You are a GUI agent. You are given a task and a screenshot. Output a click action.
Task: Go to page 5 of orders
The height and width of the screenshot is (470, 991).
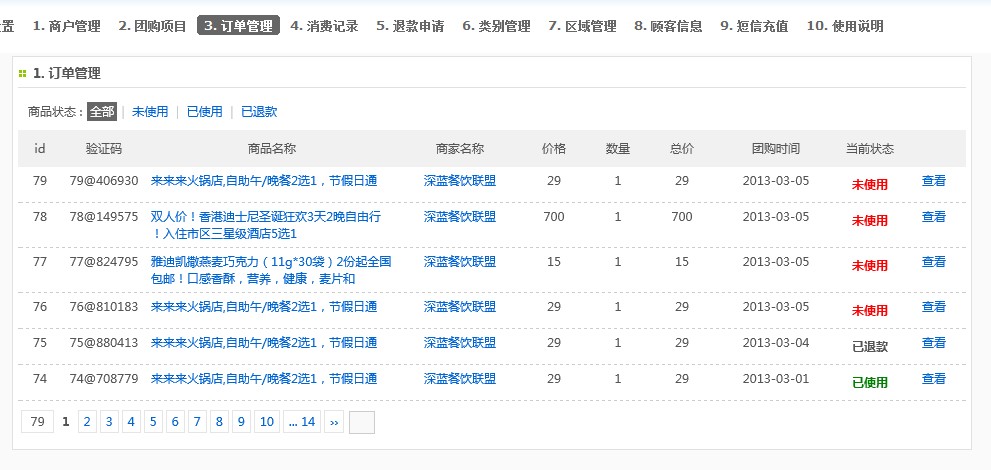[x=153, y=421]
